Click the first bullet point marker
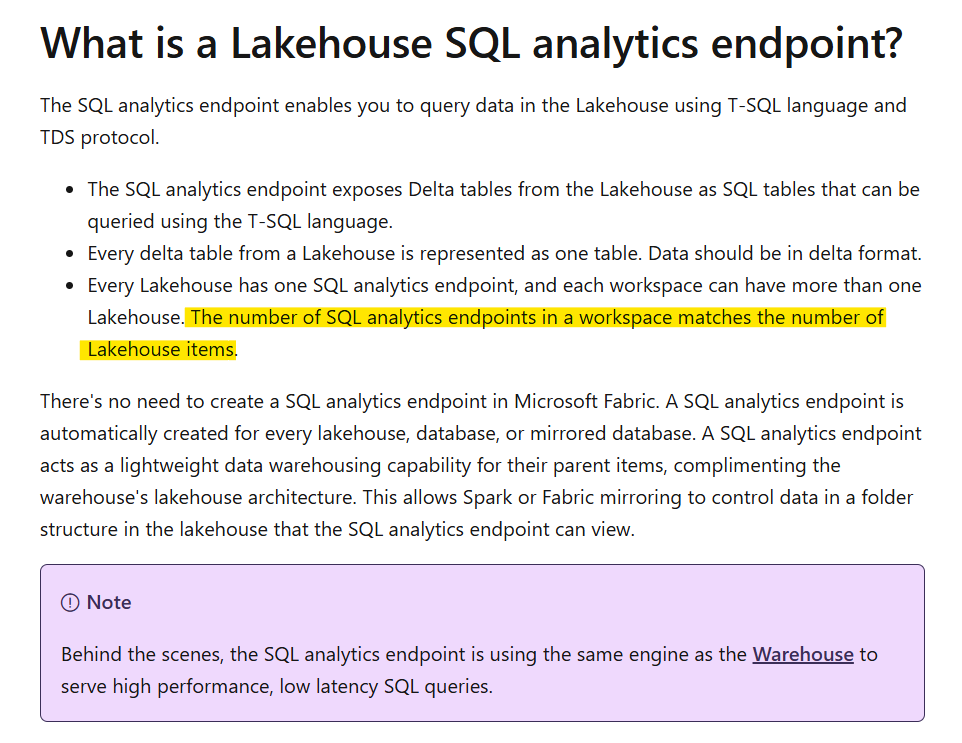962x743 pixels. [x=70, y=190]
